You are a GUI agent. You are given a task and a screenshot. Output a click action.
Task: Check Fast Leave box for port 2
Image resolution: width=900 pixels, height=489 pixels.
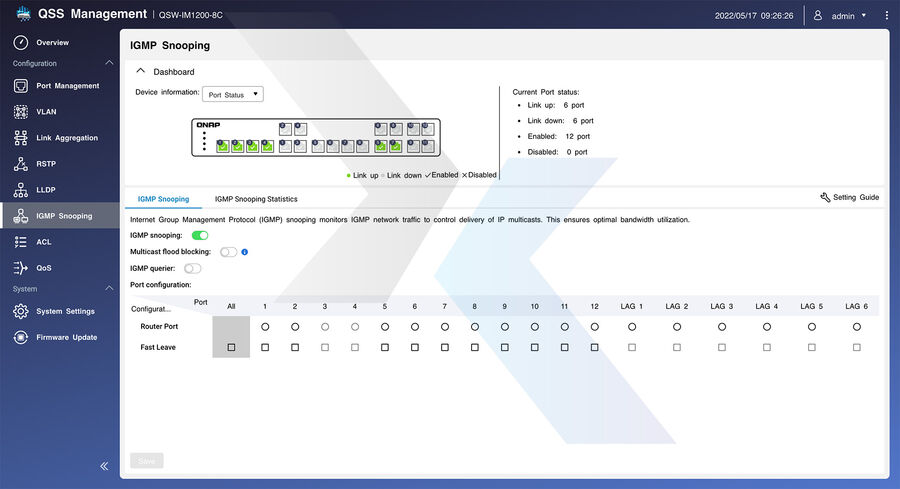(x=295, y=348)
